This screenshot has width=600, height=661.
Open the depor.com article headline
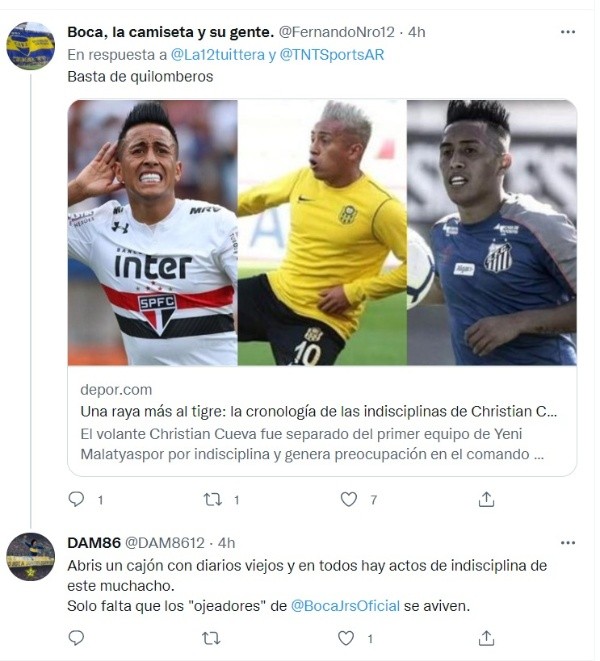[319, 411]
